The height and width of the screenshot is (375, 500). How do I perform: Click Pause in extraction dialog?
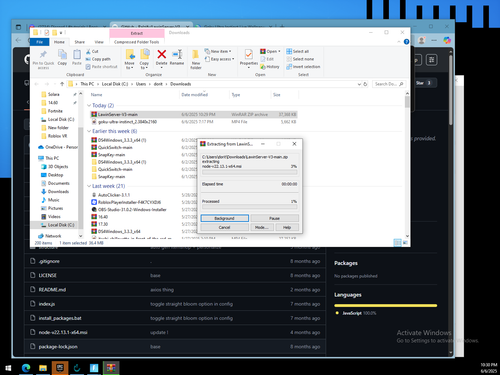(274, 218)
